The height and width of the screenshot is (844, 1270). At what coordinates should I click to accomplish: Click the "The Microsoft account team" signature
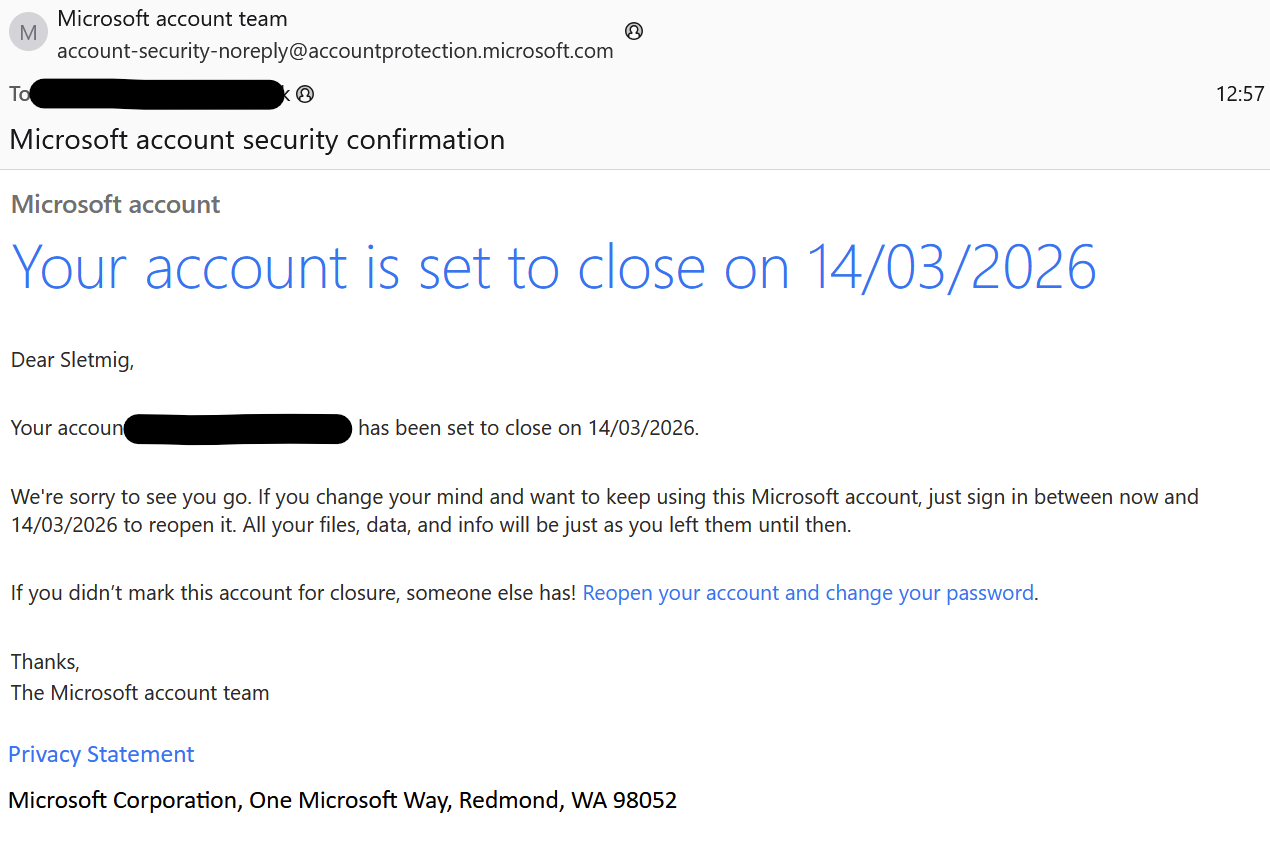click(140, 693)
